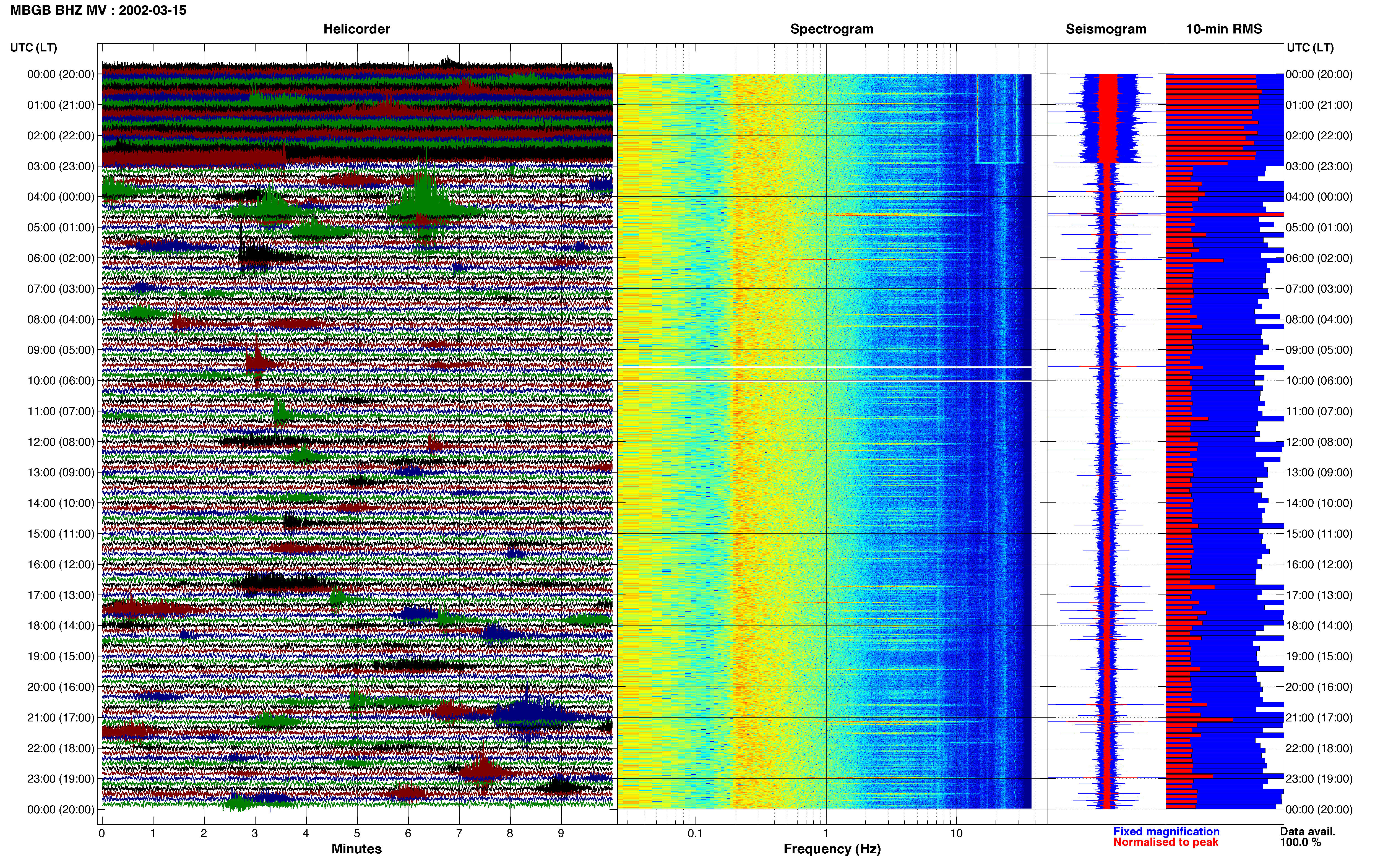Click '03:00 (23:00)' on the helicorder time axis
Screen dimensions: 1388x868
tap(61, 166)
